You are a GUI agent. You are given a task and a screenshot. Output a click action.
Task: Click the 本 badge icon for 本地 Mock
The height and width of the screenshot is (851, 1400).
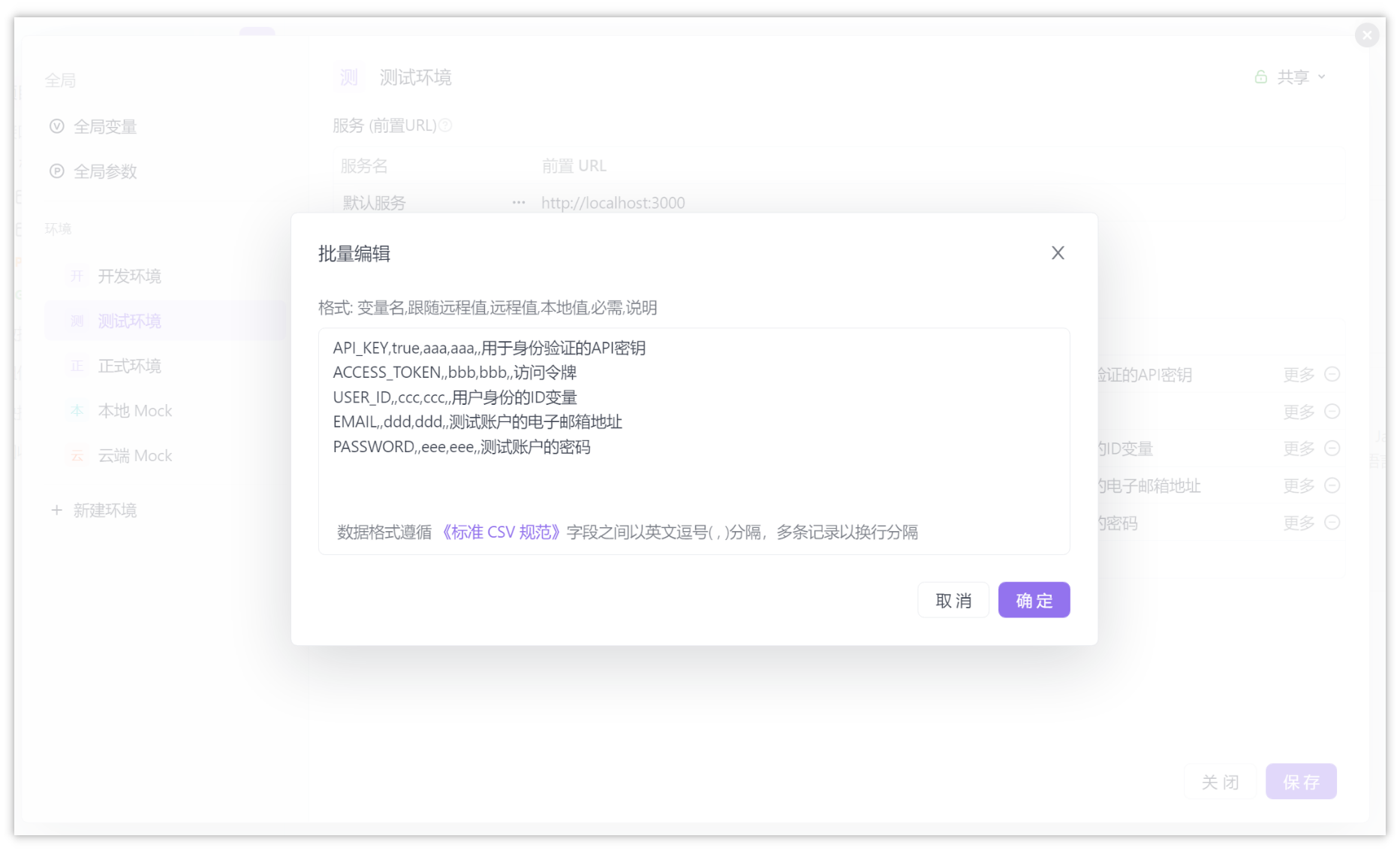click(77, 411)
